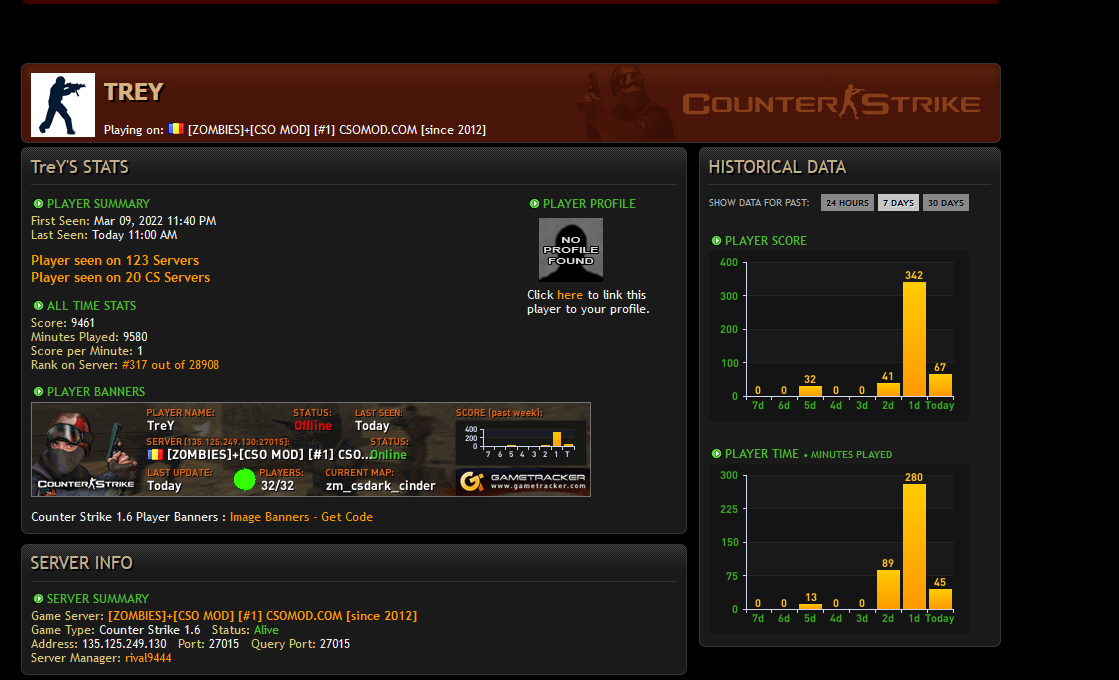
Task: Select the 7 Days data range
Action: click(x=897, y=203)
